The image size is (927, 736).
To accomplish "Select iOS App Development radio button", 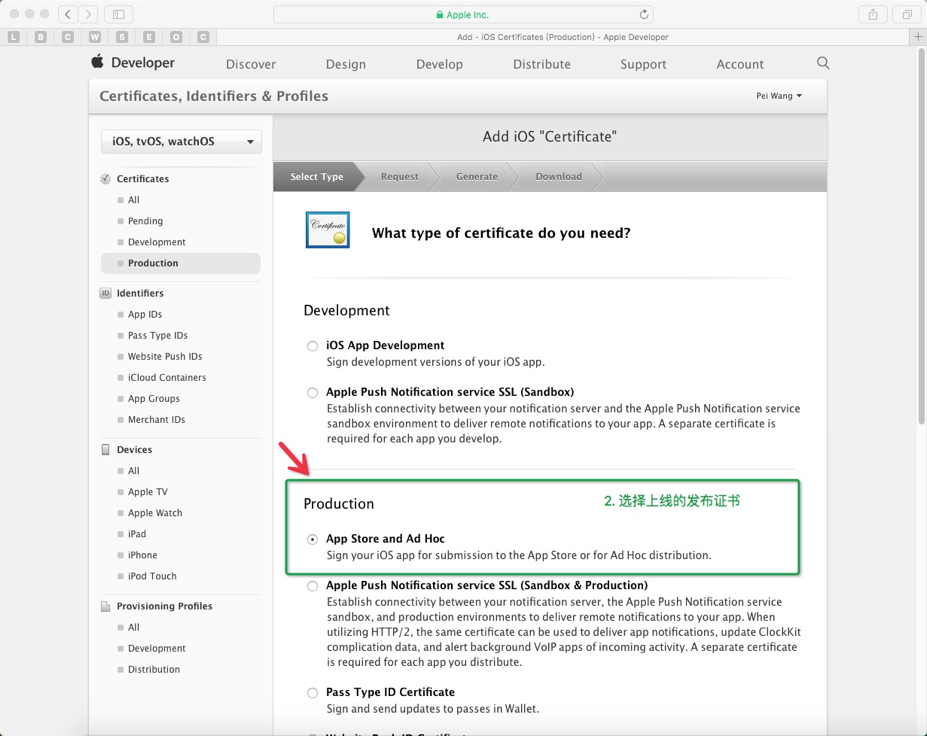I will (312, 346).
